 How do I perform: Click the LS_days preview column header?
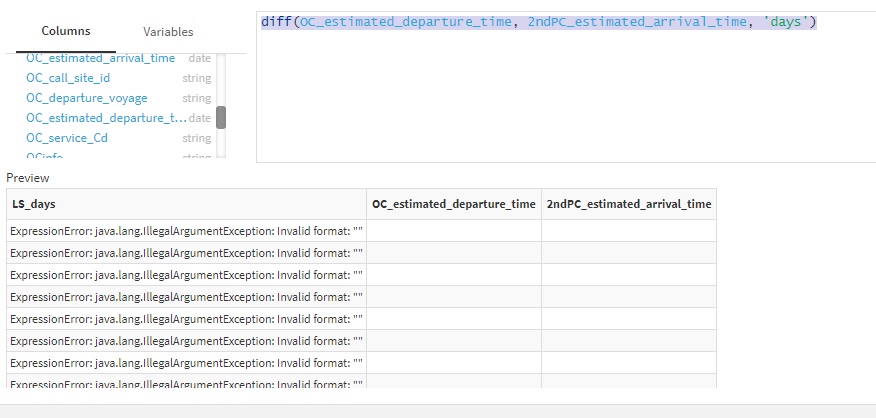pos(186,204)
